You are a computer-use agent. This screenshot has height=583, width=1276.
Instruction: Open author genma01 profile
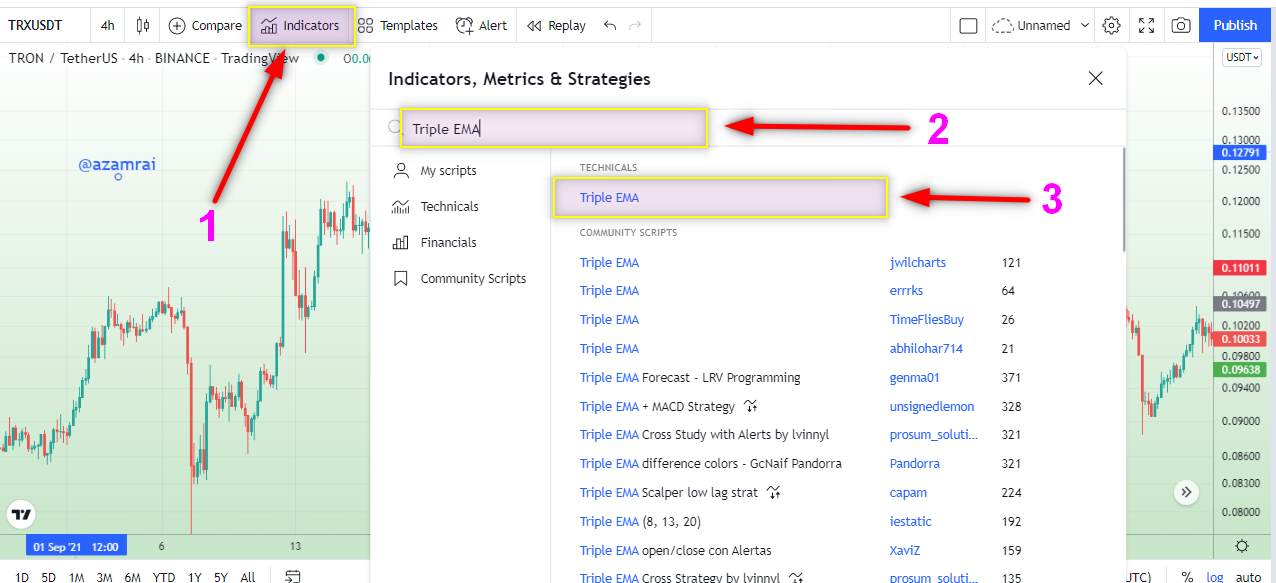(915, 378)
